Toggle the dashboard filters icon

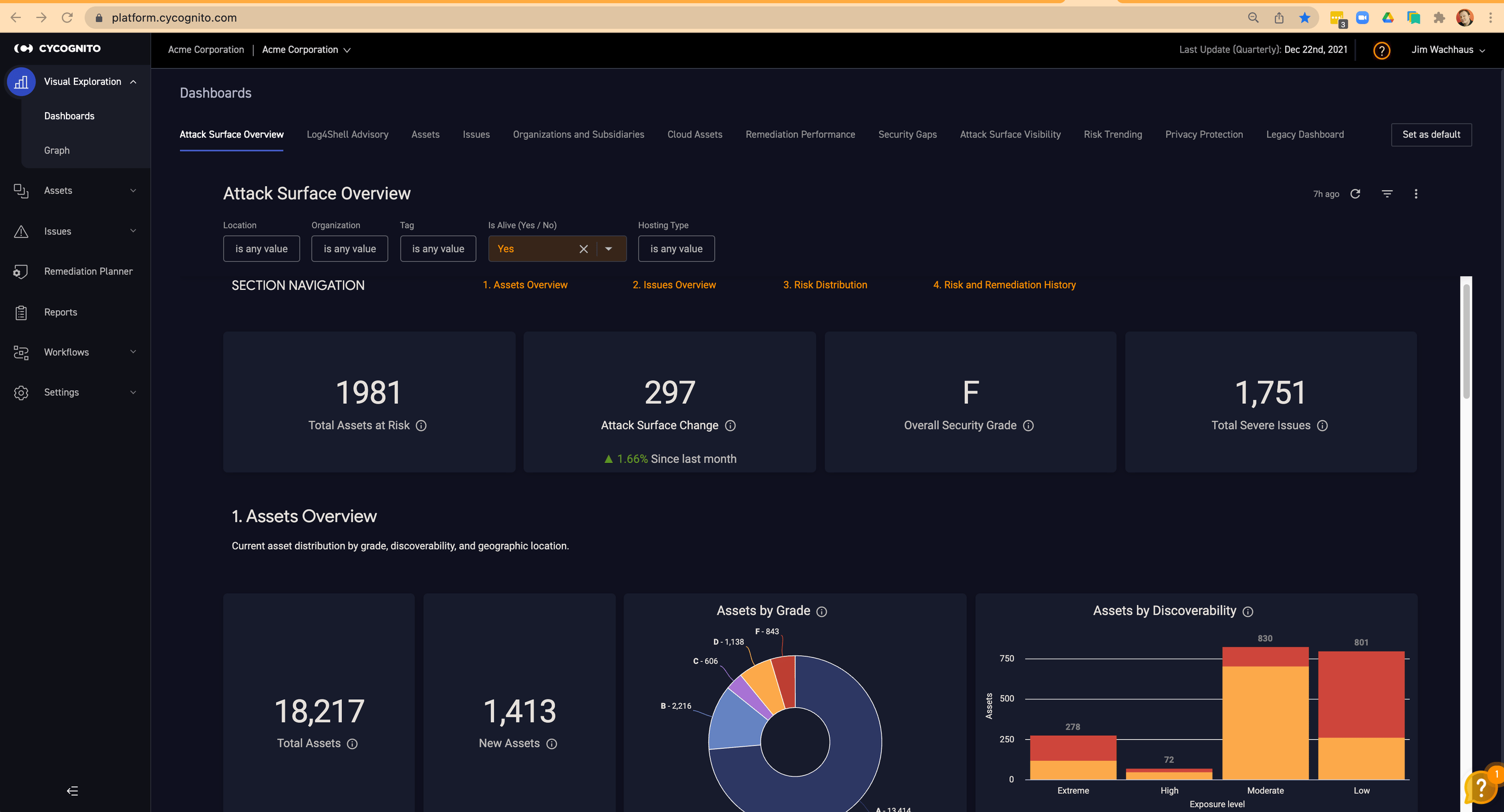click(1387, 194)
